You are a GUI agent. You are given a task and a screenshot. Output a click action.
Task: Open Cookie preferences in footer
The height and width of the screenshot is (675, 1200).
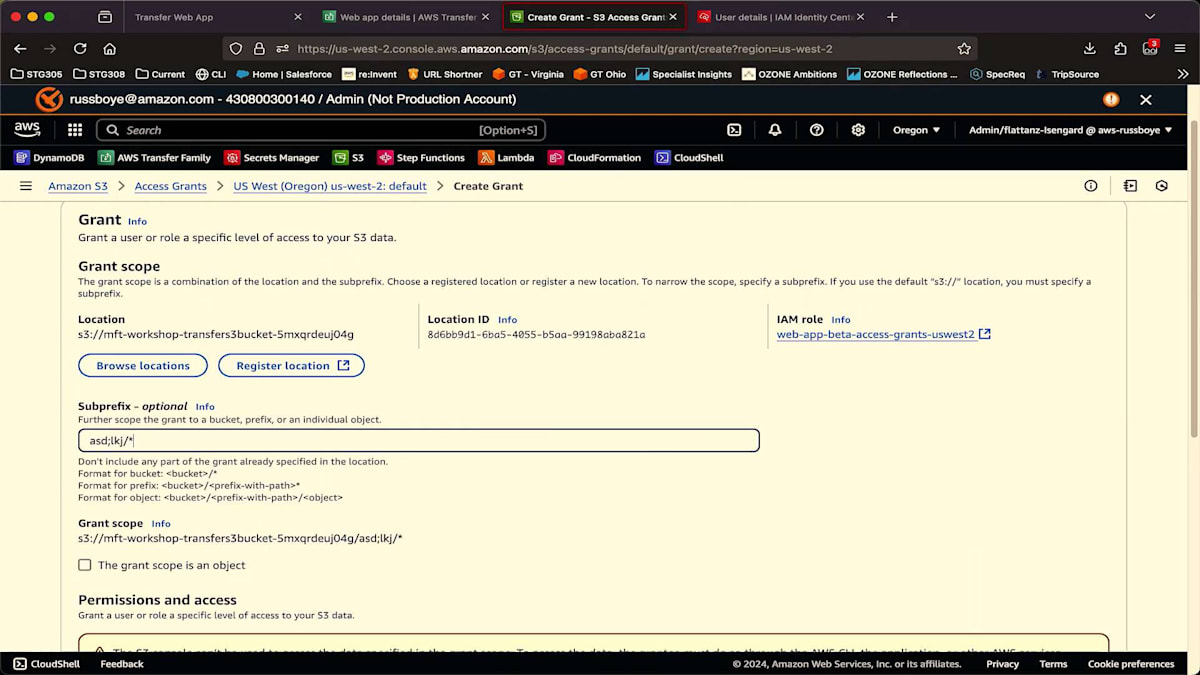point(1131,664)
